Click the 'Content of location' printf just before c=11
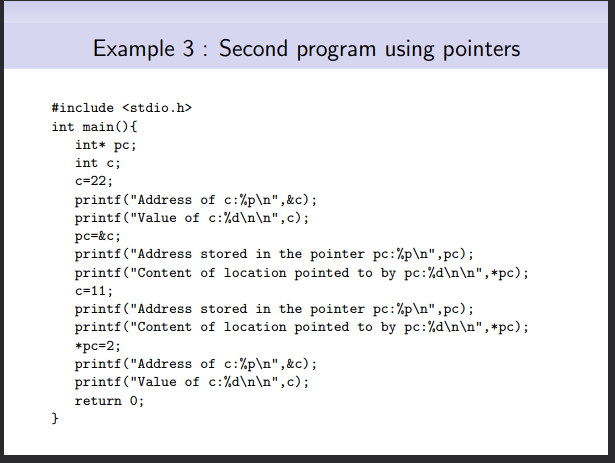 click(x=302, y=273)
